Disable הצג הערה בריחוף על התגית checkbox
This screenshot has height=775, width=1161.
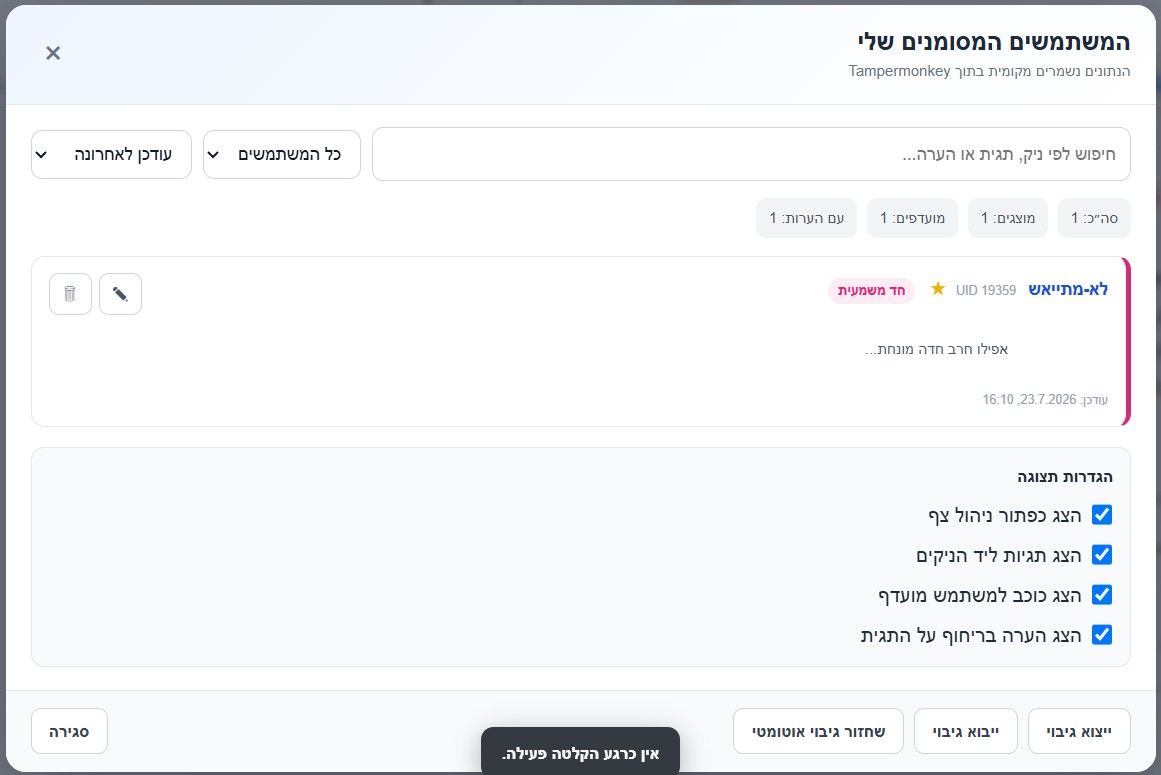pos(1102,634)
